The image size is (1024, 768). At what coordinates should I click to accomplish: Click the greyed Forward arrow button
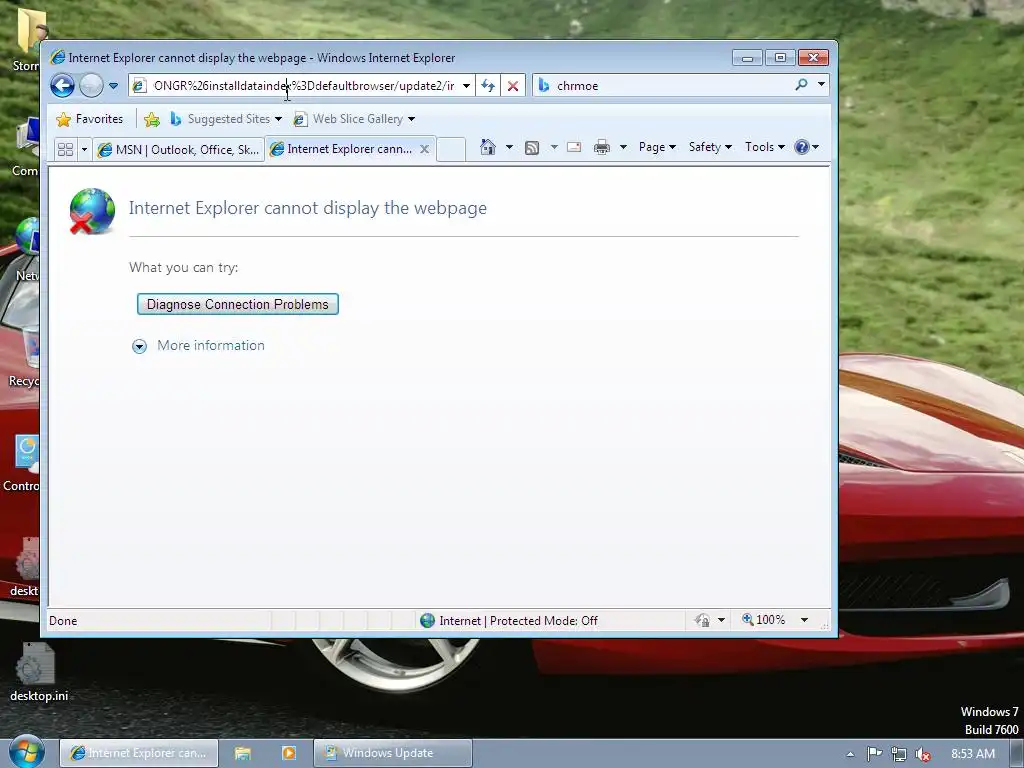click(x=91, y=86)
